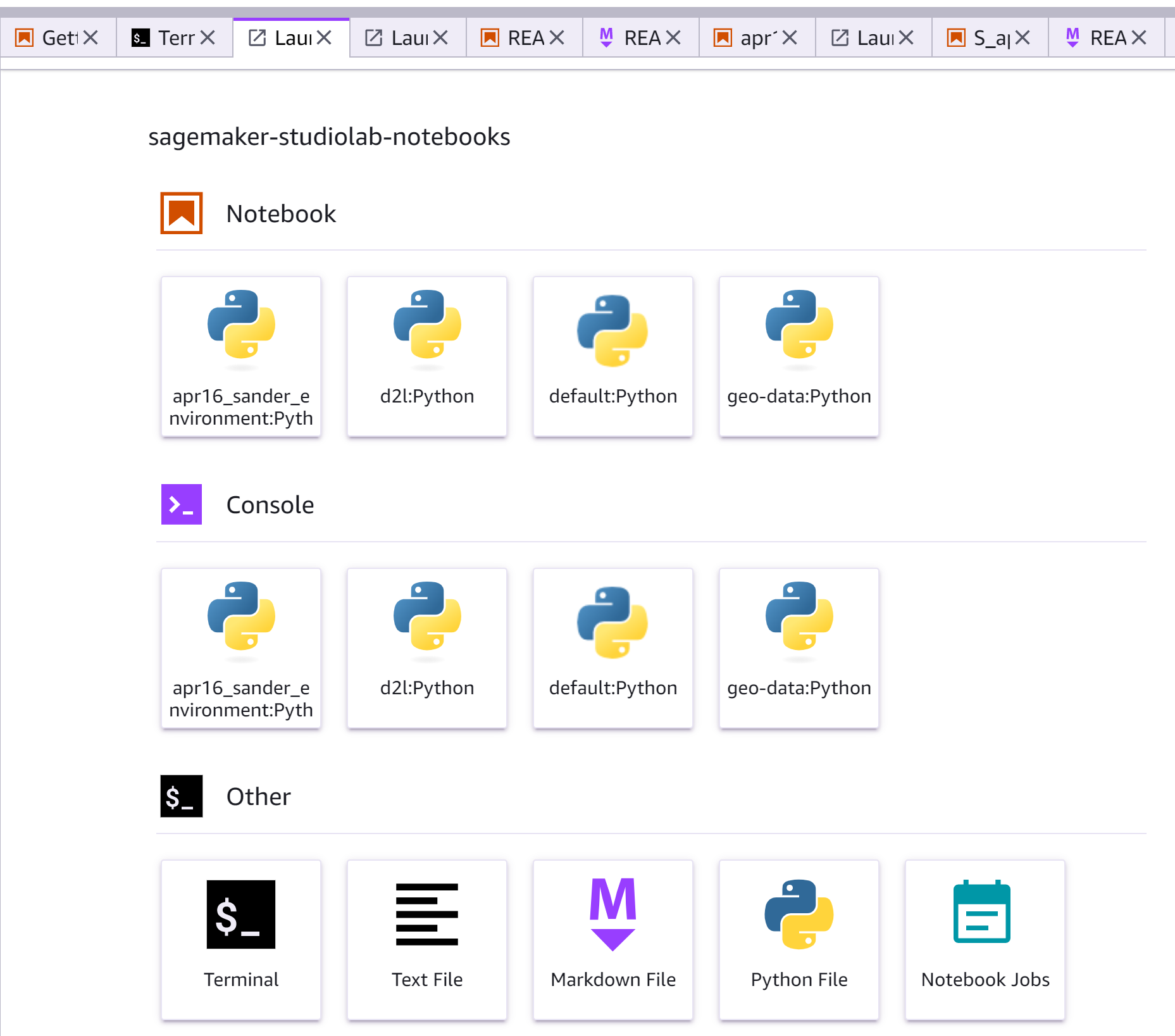1175x1036 pixels.
Task: Create a new Markdown File
Action: (613, 940)
